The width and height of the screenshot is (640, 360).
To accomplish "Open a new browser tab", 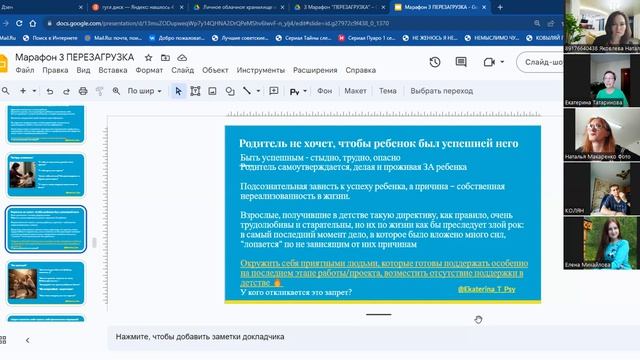I will pyautogui.click(x=500, y=7).
